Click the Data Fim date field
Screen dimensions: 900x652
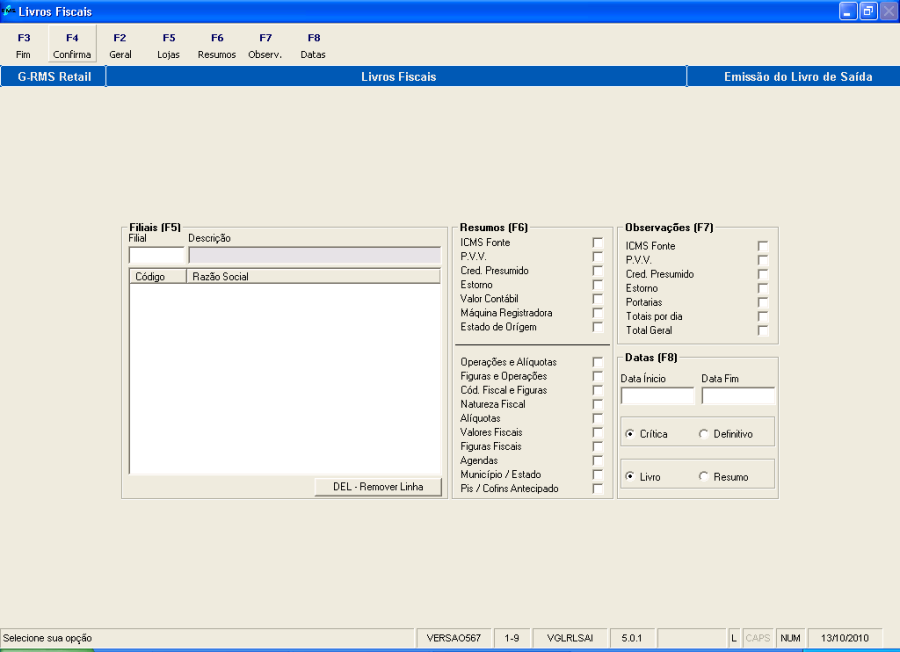(738, 396)
